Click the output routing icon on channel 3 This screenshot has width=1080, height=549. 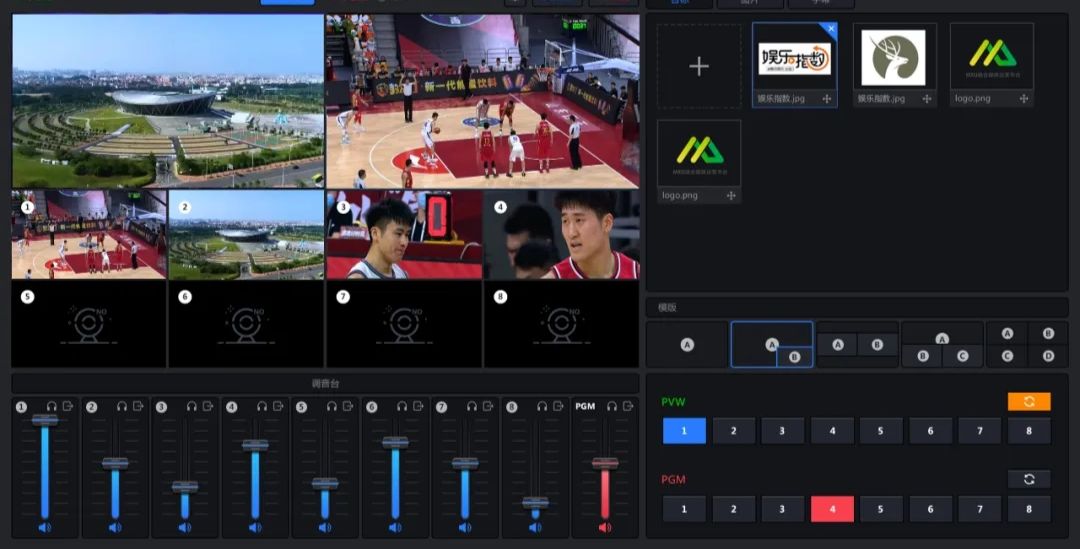(x=208, y=406)
